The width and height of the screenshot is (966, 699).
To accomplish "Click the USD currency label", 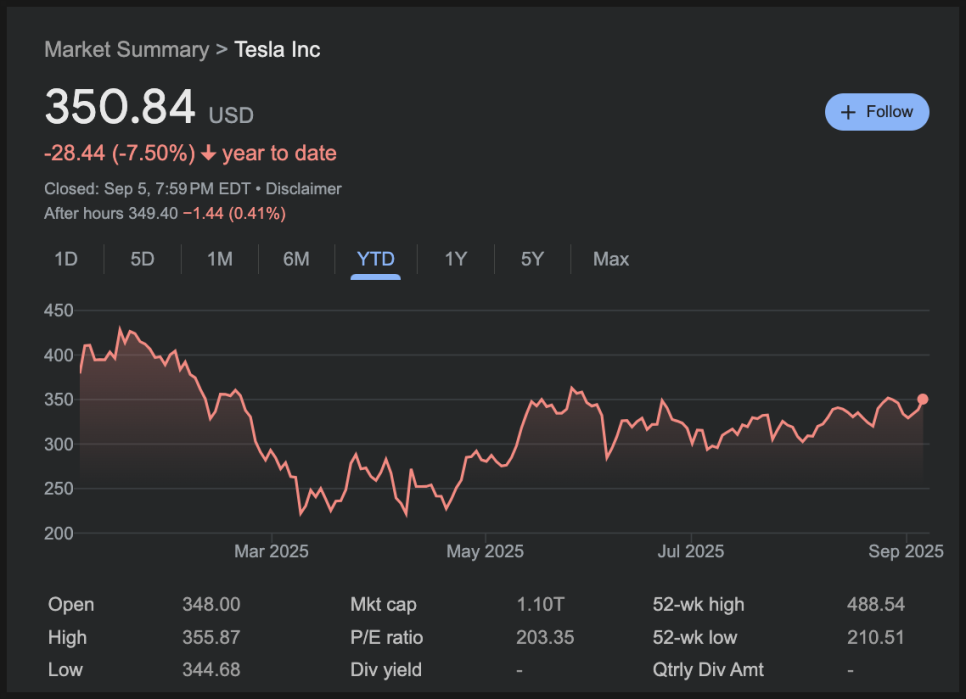I will tap(231, 115).
